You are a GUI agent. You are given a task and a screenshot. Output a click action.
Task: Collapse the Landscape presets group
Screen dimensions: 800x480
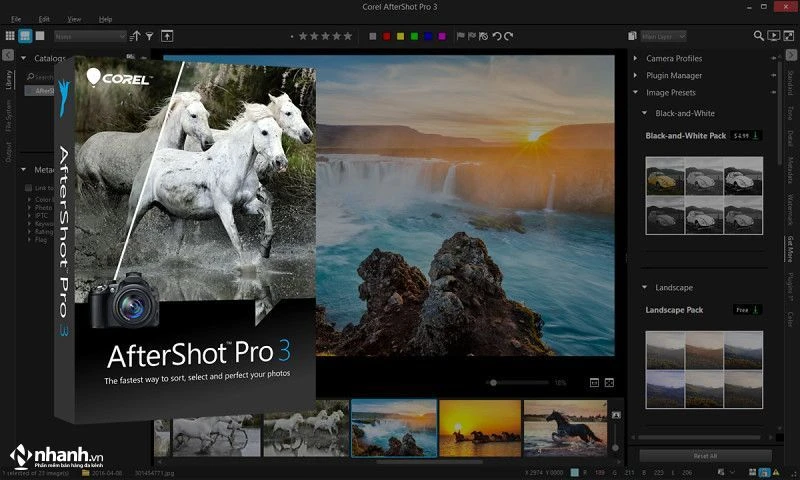[x=642, y=288]
